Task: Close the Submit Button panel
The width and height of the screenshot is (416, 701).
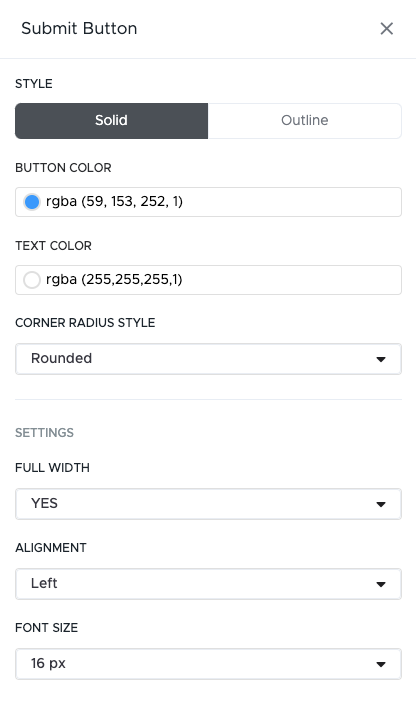Action: [x=387, y=29]
